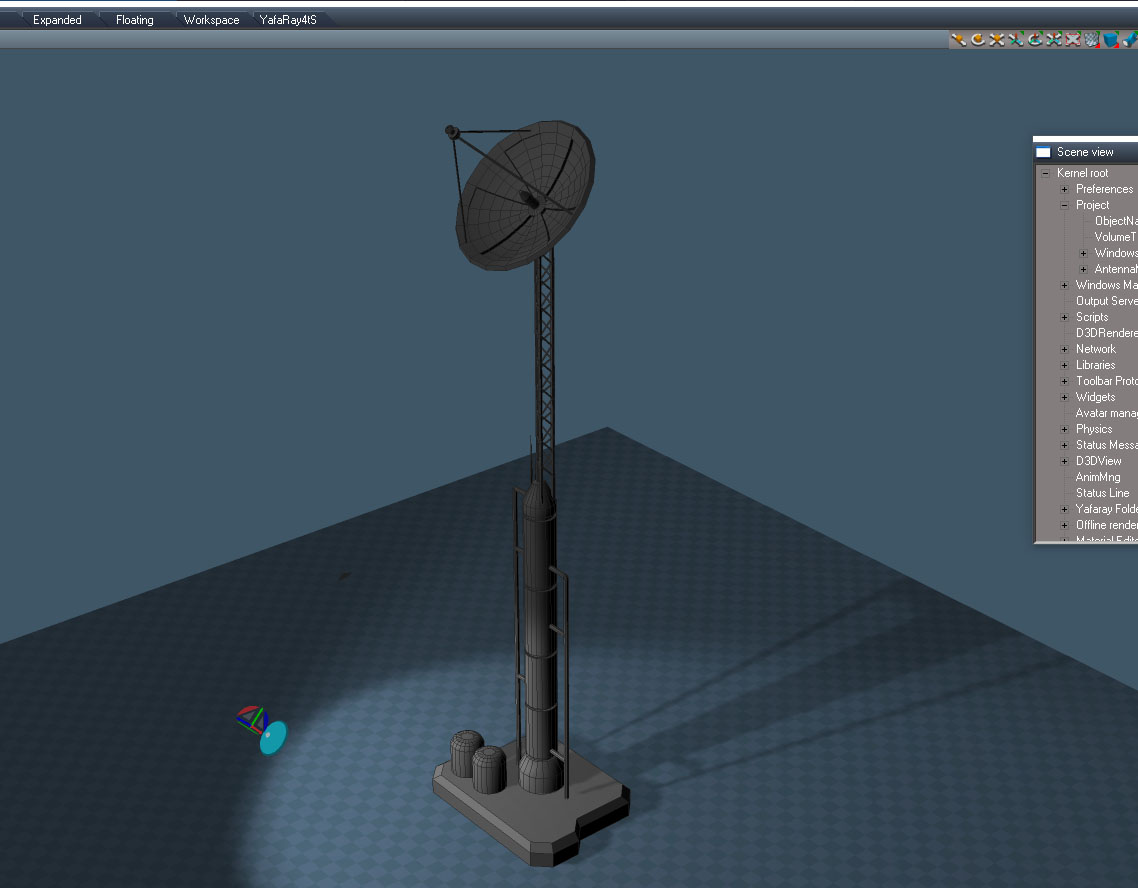Expand the Widgets node
The image size is (1138, 888).
[x=1064, y=397]
